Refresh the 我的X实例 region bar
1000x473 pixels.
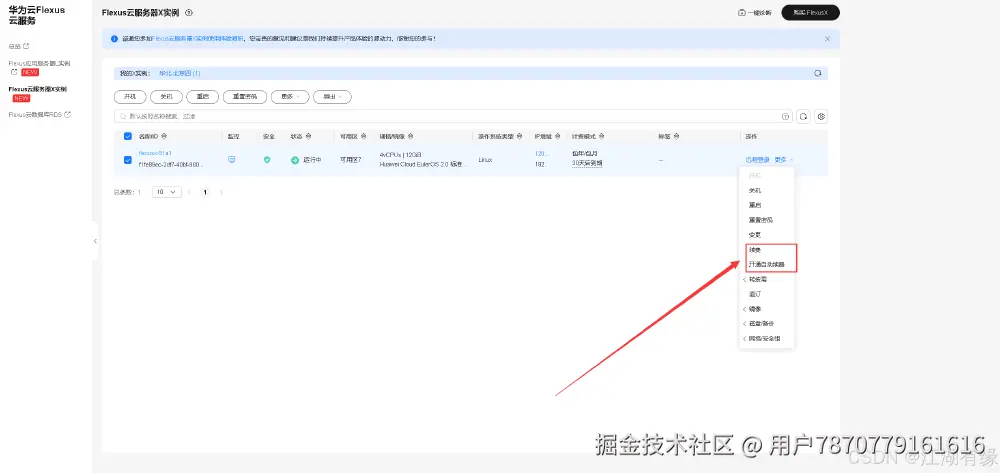(x=818, y=73)
